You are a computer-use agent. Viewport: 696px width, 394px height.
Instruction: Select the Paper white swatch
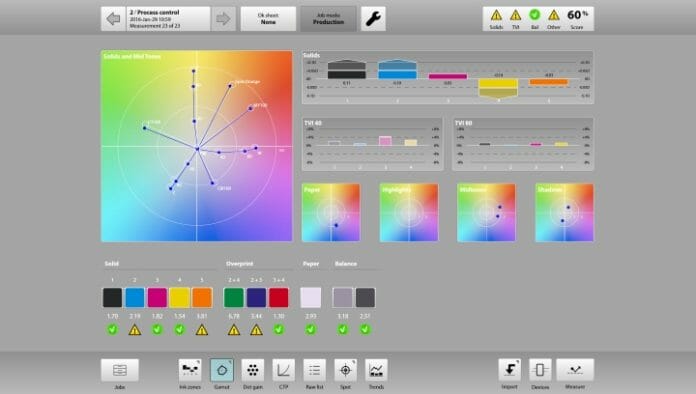pos(311,297)
